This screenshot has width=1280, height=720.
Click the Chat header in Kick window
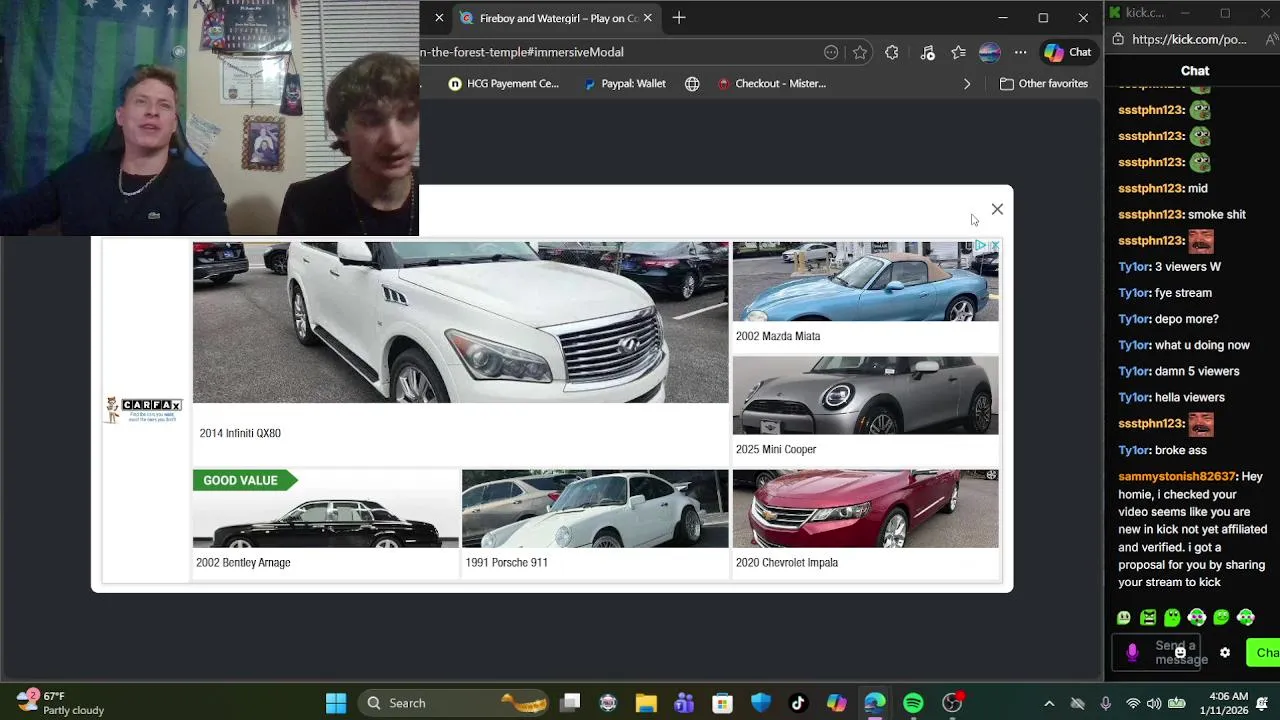tap(1195, 71)
